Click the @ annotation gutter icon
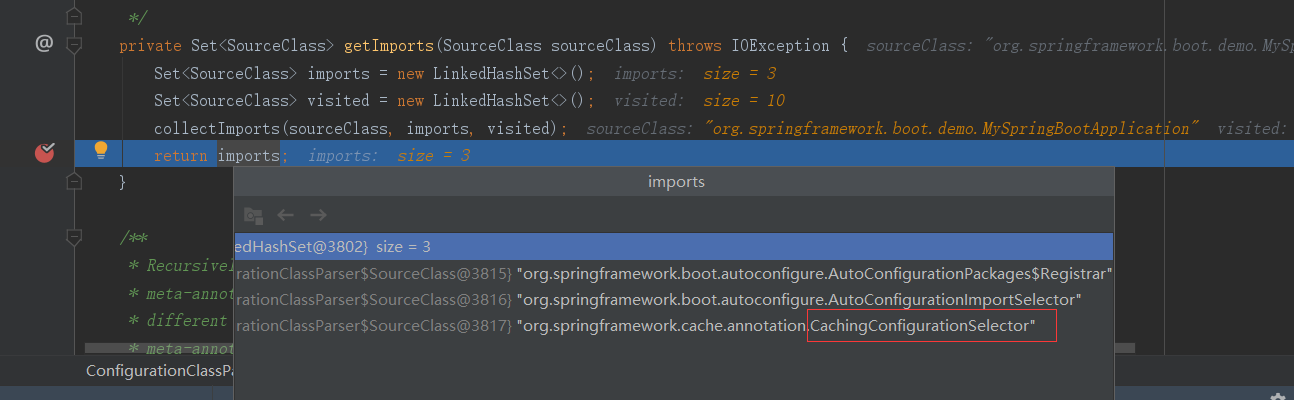Screen dimensions: 1294x400 coord(43,43)
